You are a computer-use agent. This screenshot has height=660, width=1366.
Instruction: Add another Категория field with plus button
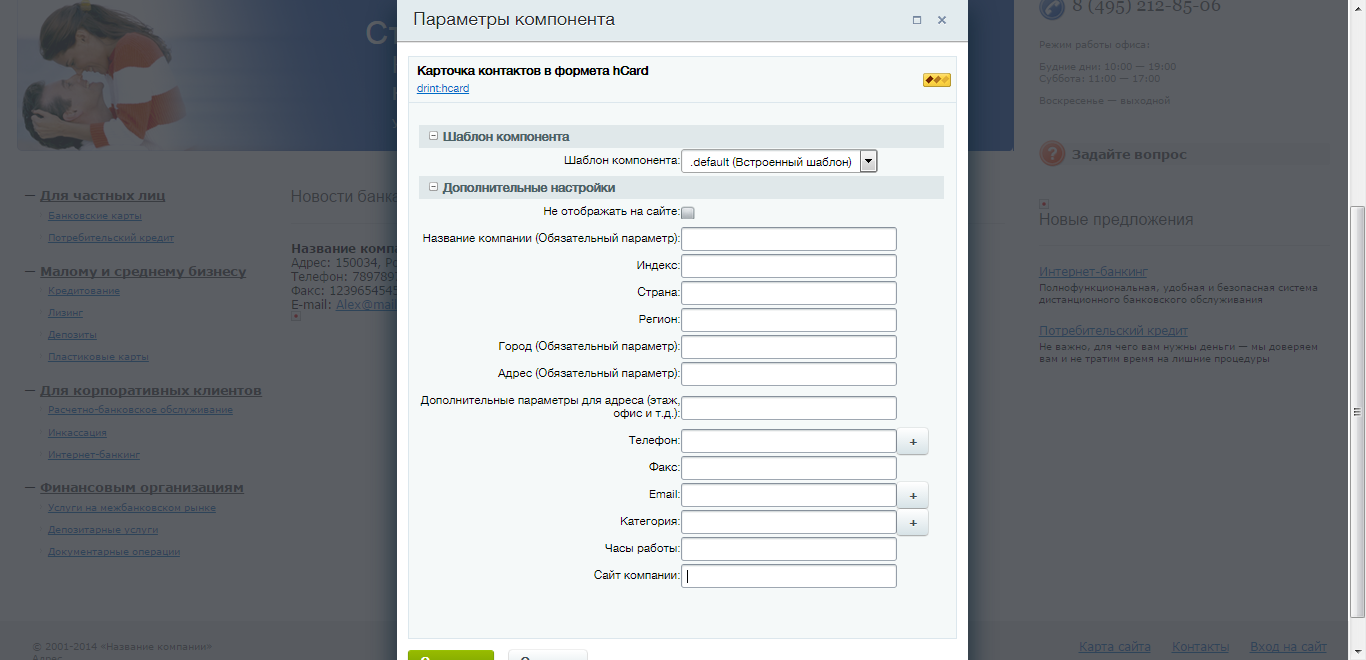pos(913,522)
